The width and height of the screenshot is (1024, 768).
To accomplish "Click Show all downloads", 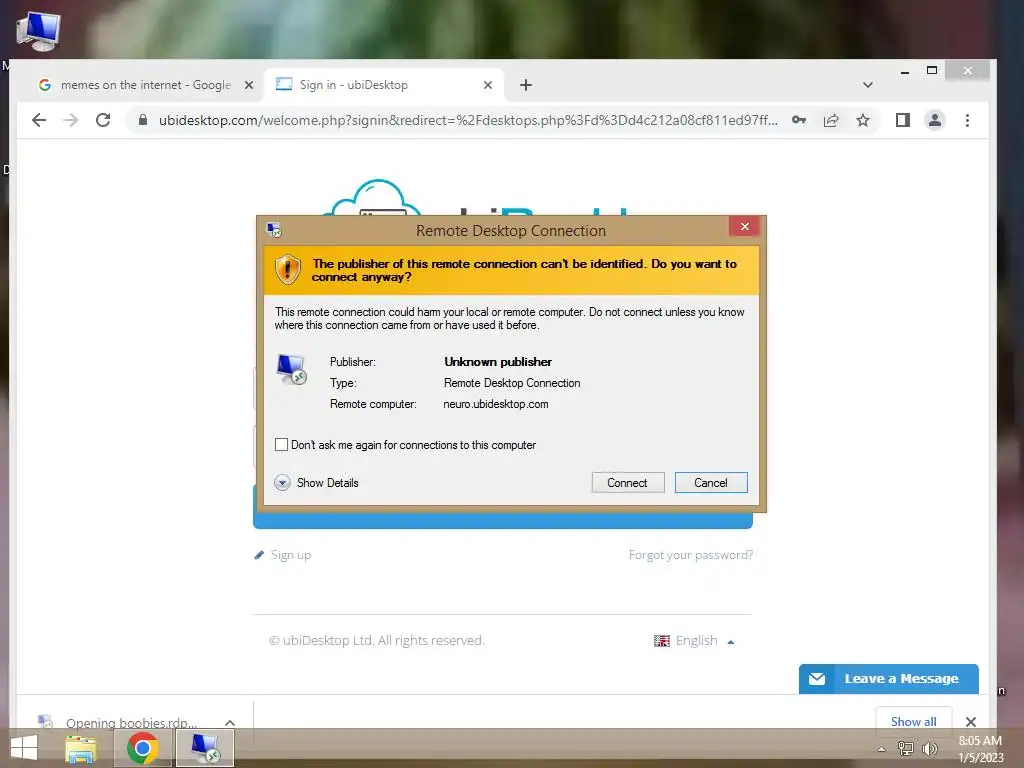I will tap(913, 722).
